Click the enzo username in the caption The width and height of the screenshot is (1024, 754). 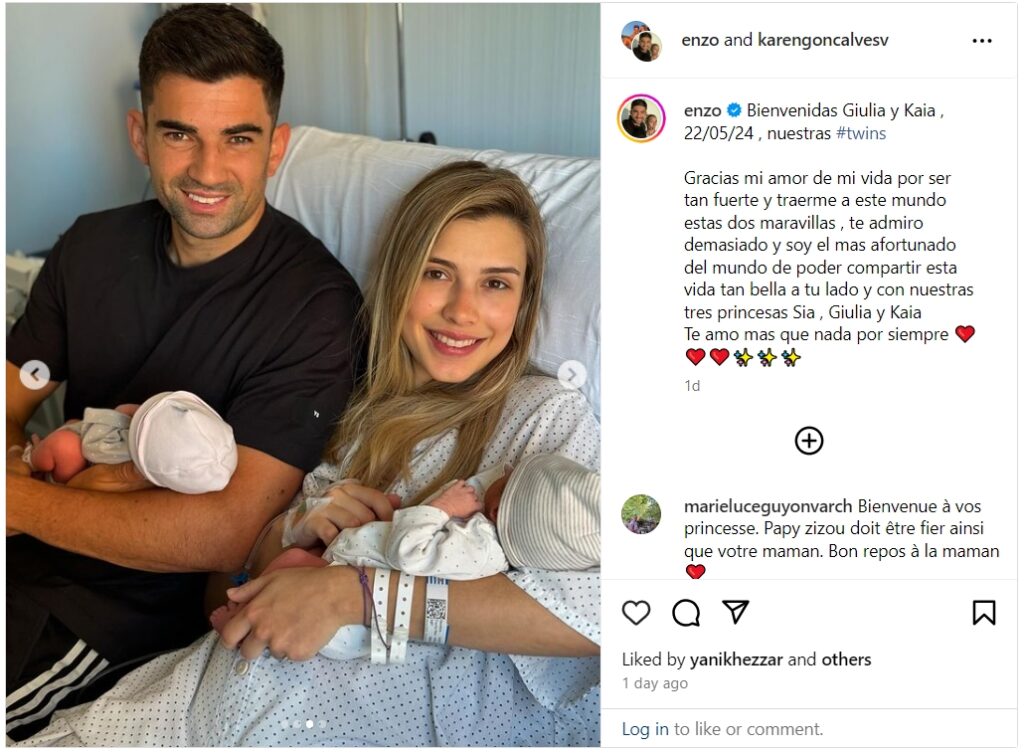coord(702,111)
